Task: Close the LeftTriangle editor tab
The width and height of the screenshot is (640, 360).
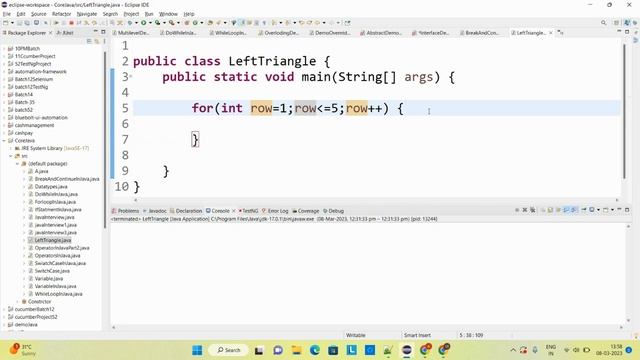Action: [551, 33]
